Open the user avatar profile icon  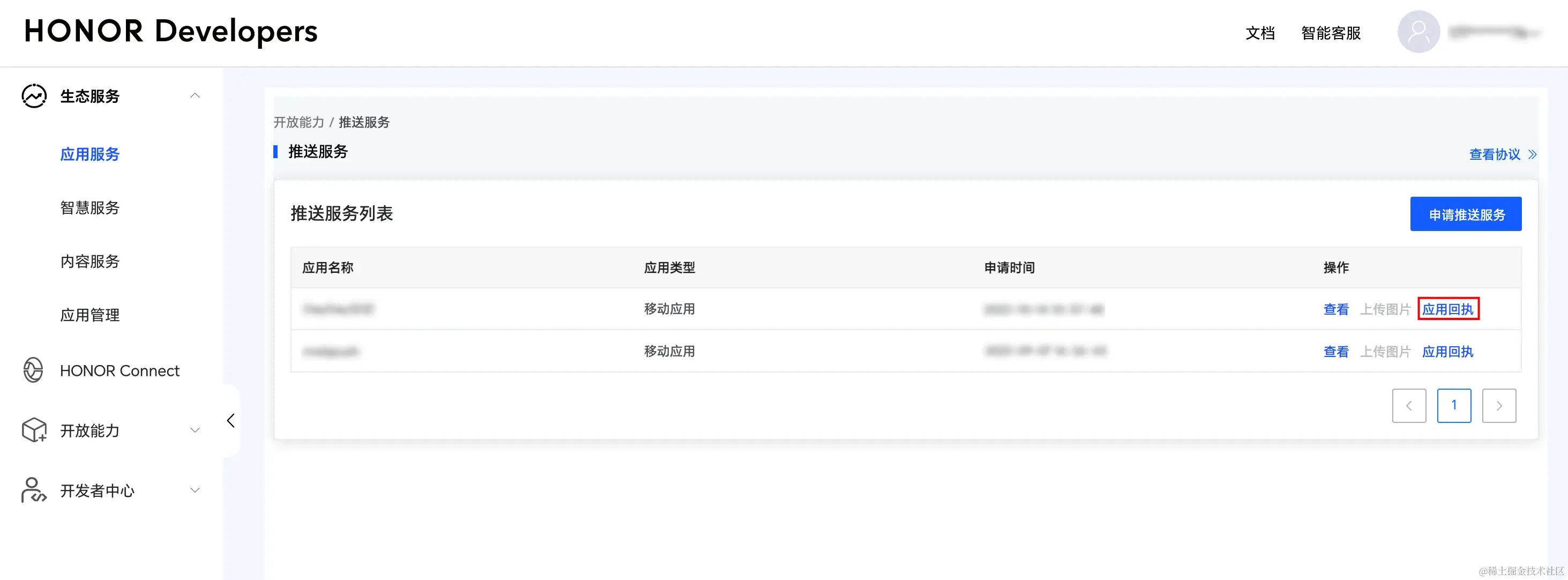coord(1418,32)
